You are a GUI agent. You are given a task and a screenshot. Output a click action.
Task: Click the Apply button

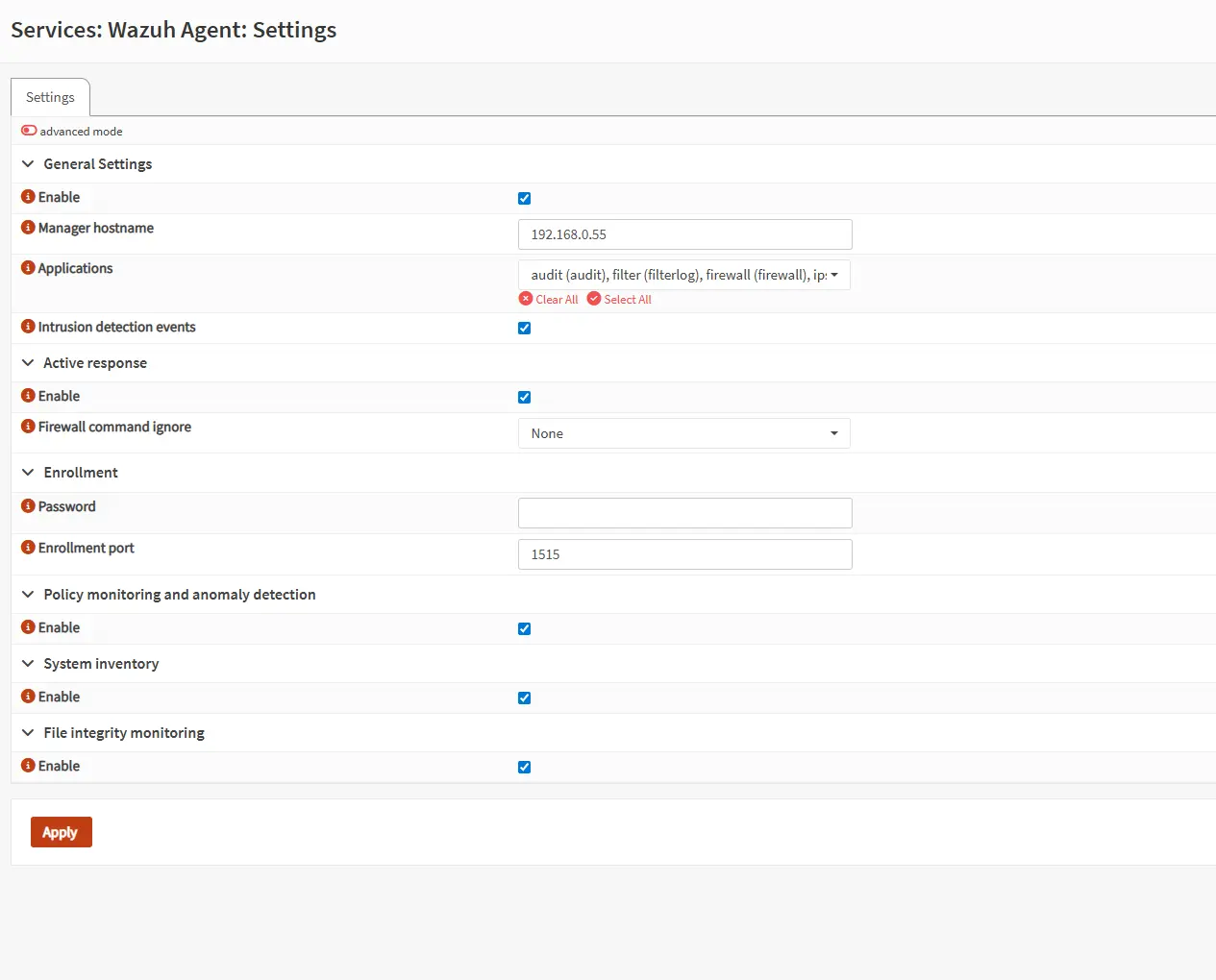tap(62, 832)
